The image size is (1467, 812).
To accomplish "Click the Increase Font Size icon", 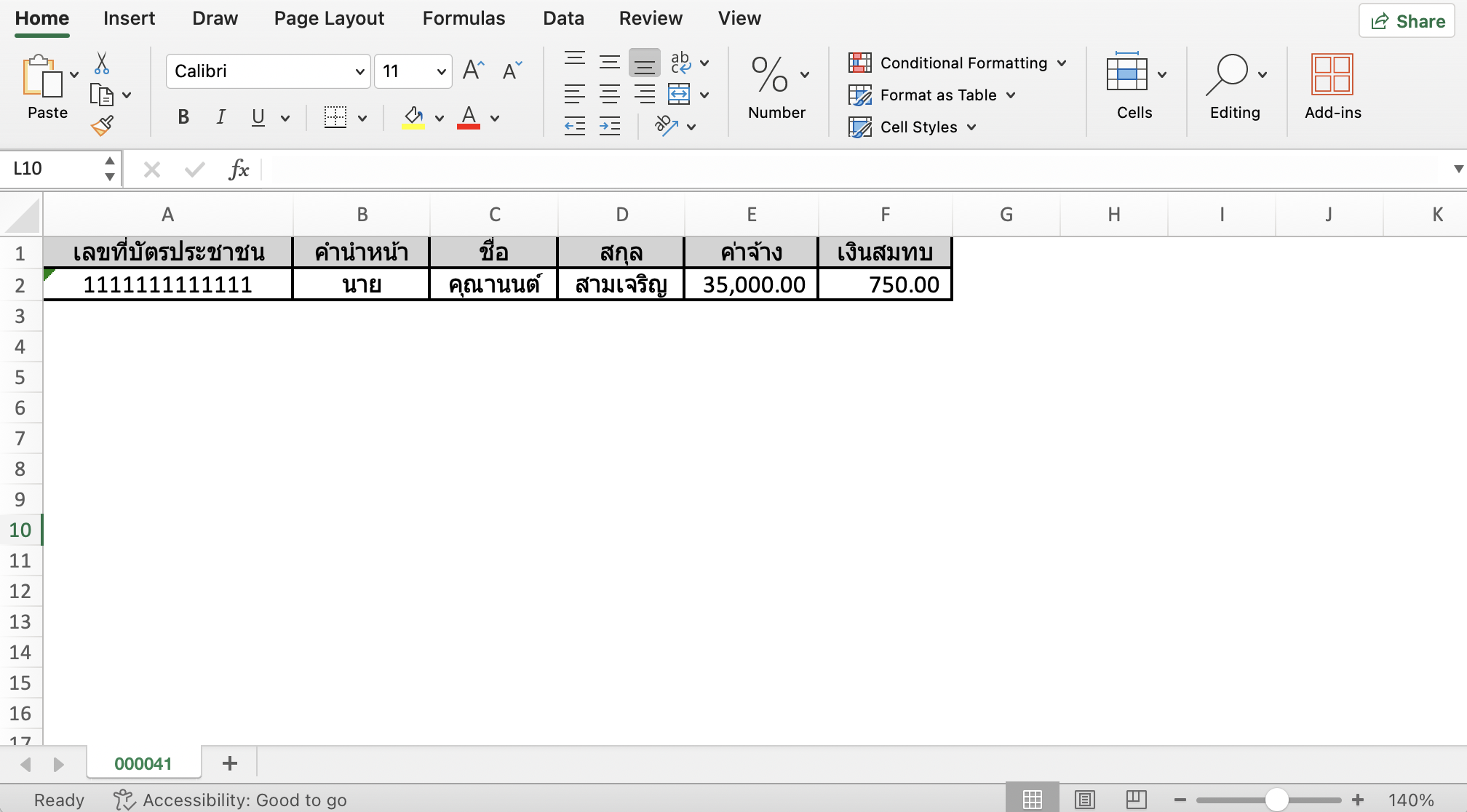I will (x=473, y=71).
